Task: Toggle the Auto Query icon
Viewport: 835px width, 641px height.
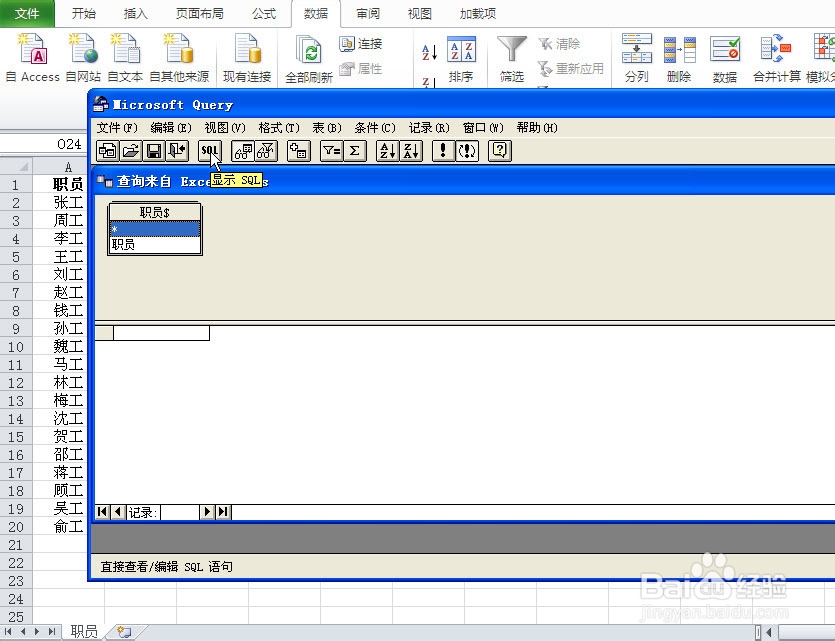Action: [467, 151]
